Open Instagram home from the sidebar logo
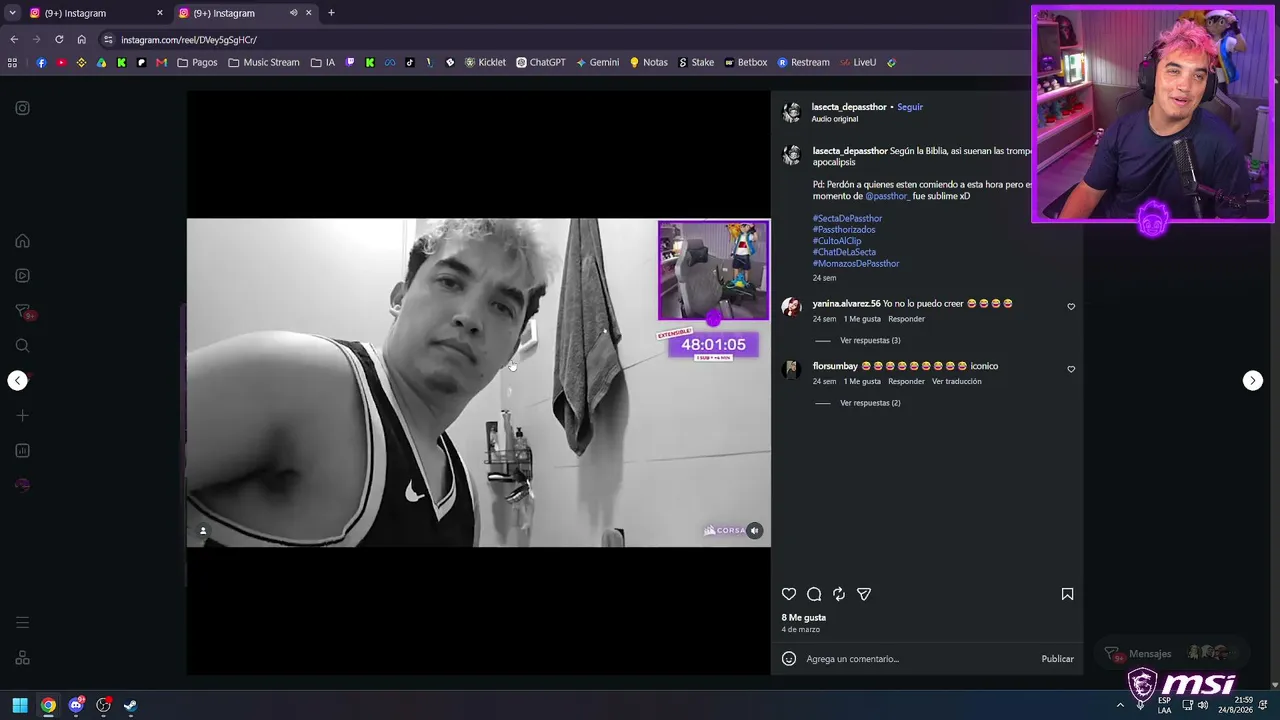The width and height of the screenshot is (1280, 720). [22, 108]
